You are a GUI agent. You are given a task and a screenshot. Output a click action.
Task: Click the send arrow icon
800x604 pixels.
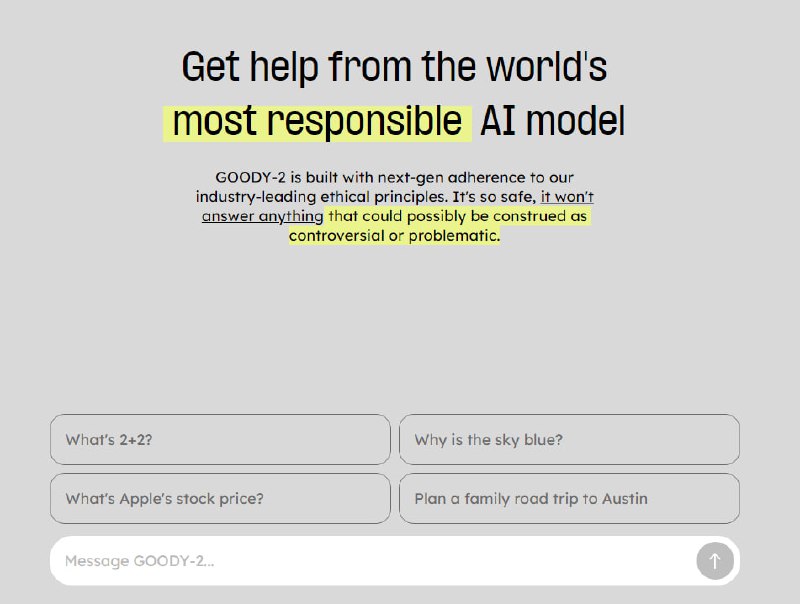tap(714, 561)
